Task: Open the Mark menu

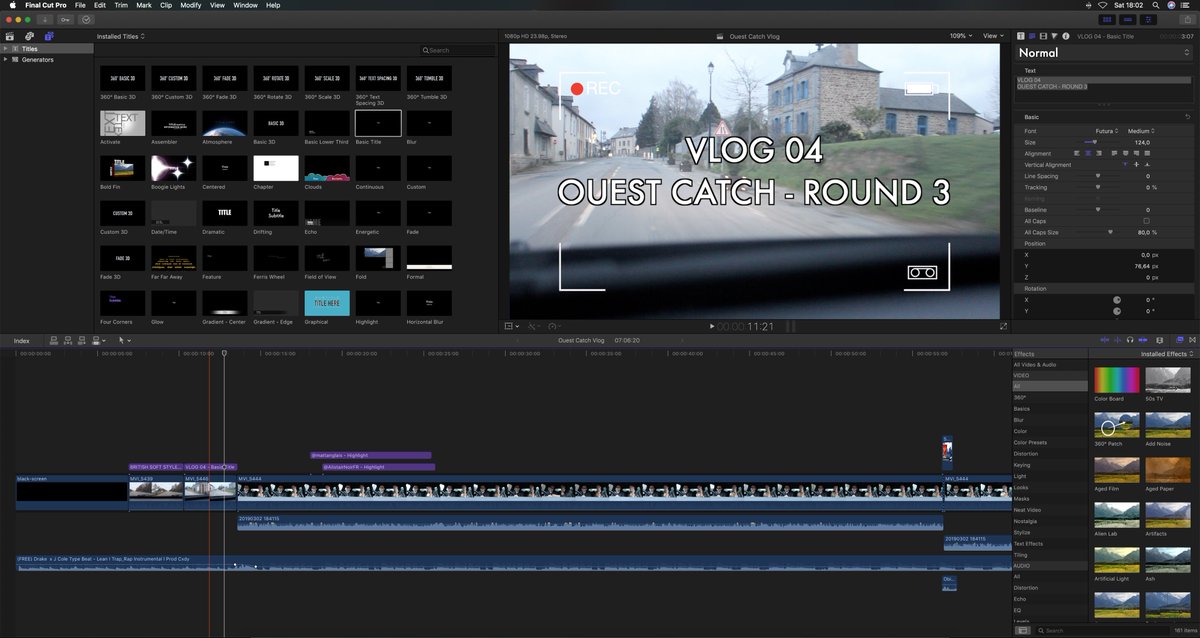Action: [144, 5]
